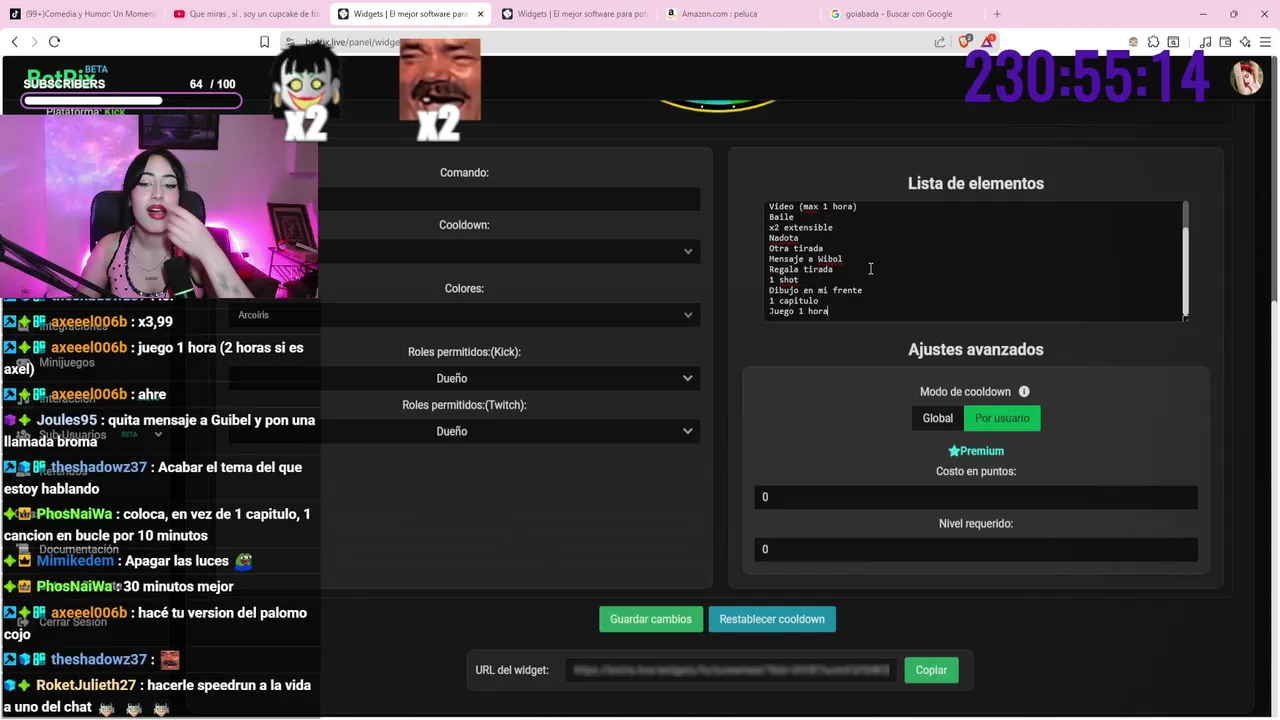Click the subscribers 64/100 progress bar
The height and width of the screenshot is (720, 1280).
(x=132, y=100)
